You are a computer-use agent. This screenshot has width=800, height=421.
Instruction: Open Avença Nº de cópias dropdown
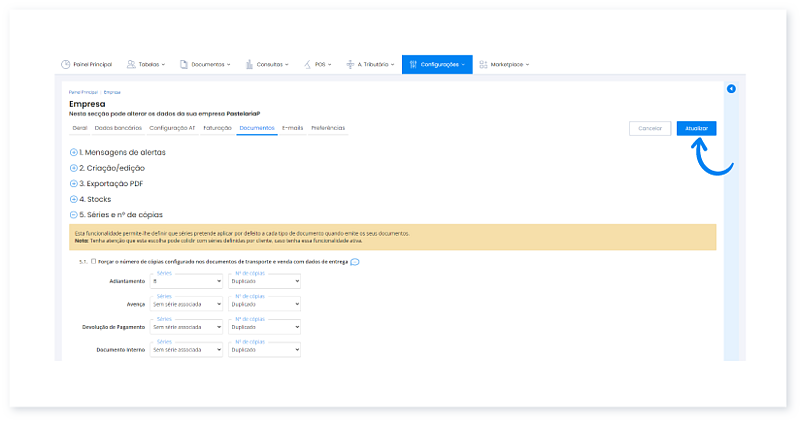(264, 305)
